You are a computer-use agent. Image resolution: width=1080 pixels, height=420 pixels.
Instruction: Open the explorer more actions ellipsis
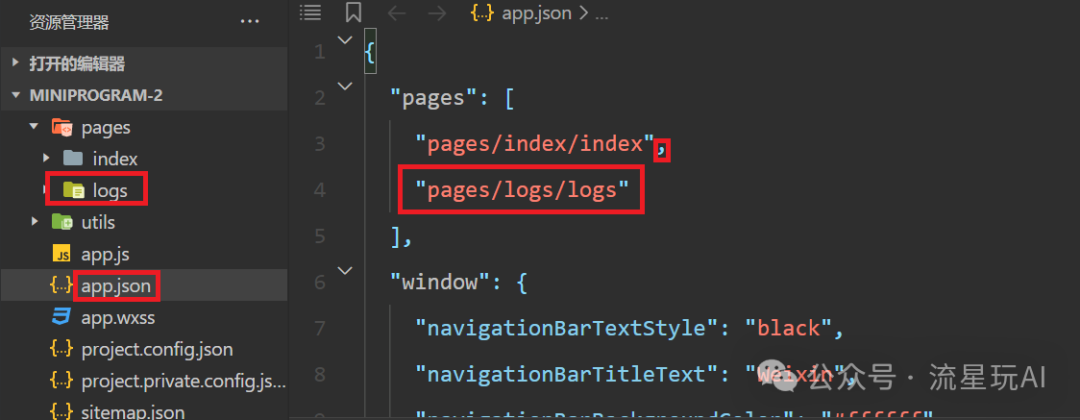pos(249,23)
